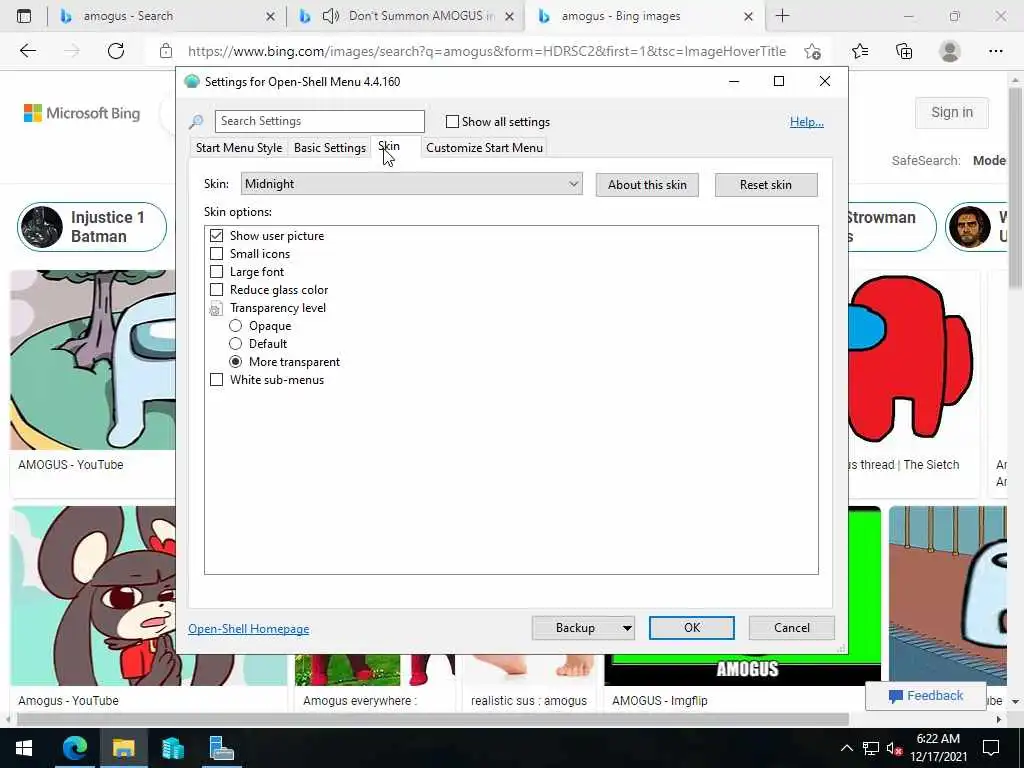Click AMOGUS - YouTube caption text
Image resolution: width=1024 pixels, height=768 pixels.
click(x=71, y=464)
